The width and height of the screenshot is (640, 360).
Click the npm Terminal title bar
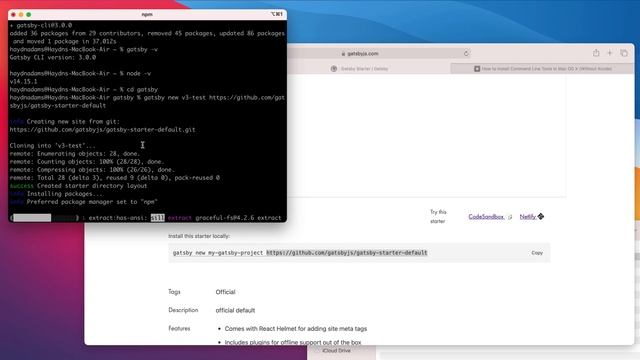[x=147, y=15]
